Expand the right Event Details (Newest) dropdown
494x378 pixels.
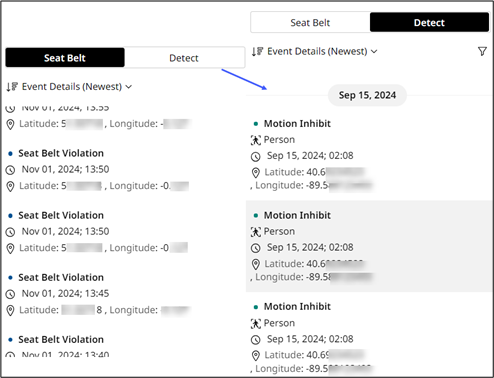tap(315, 51)
